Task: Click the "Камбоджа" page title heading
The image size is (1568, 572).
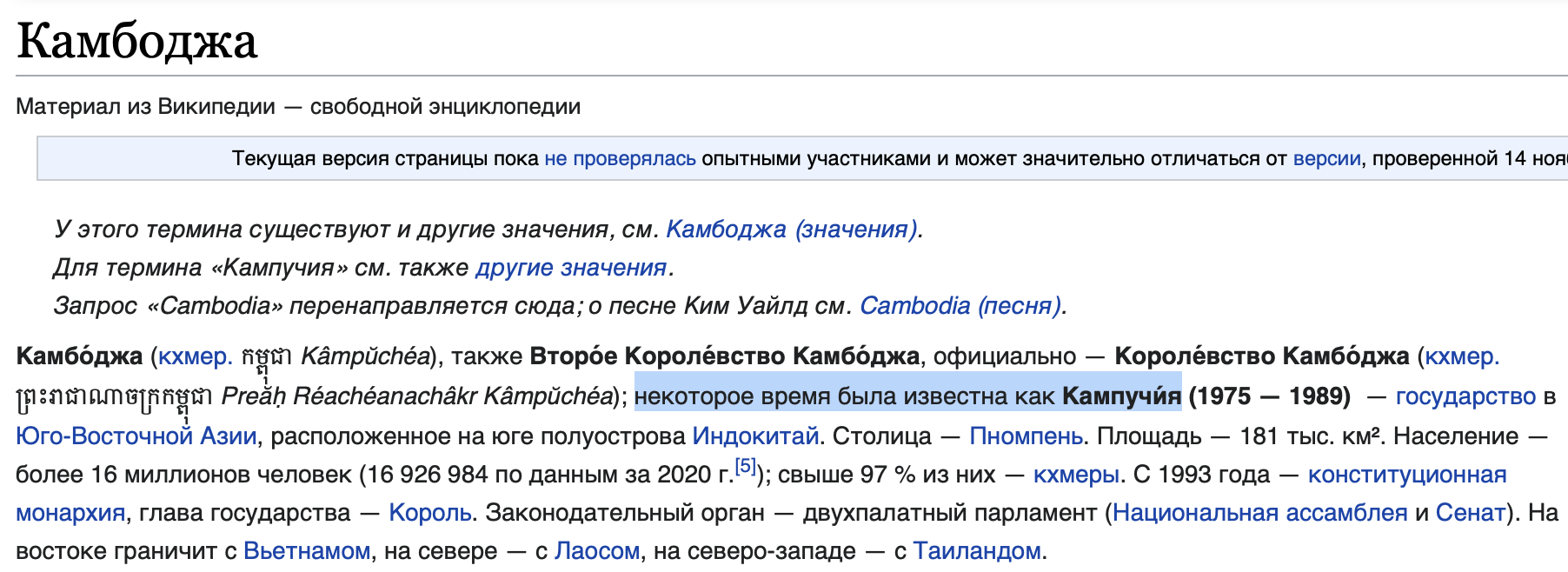Action: [x=137, y=41]
